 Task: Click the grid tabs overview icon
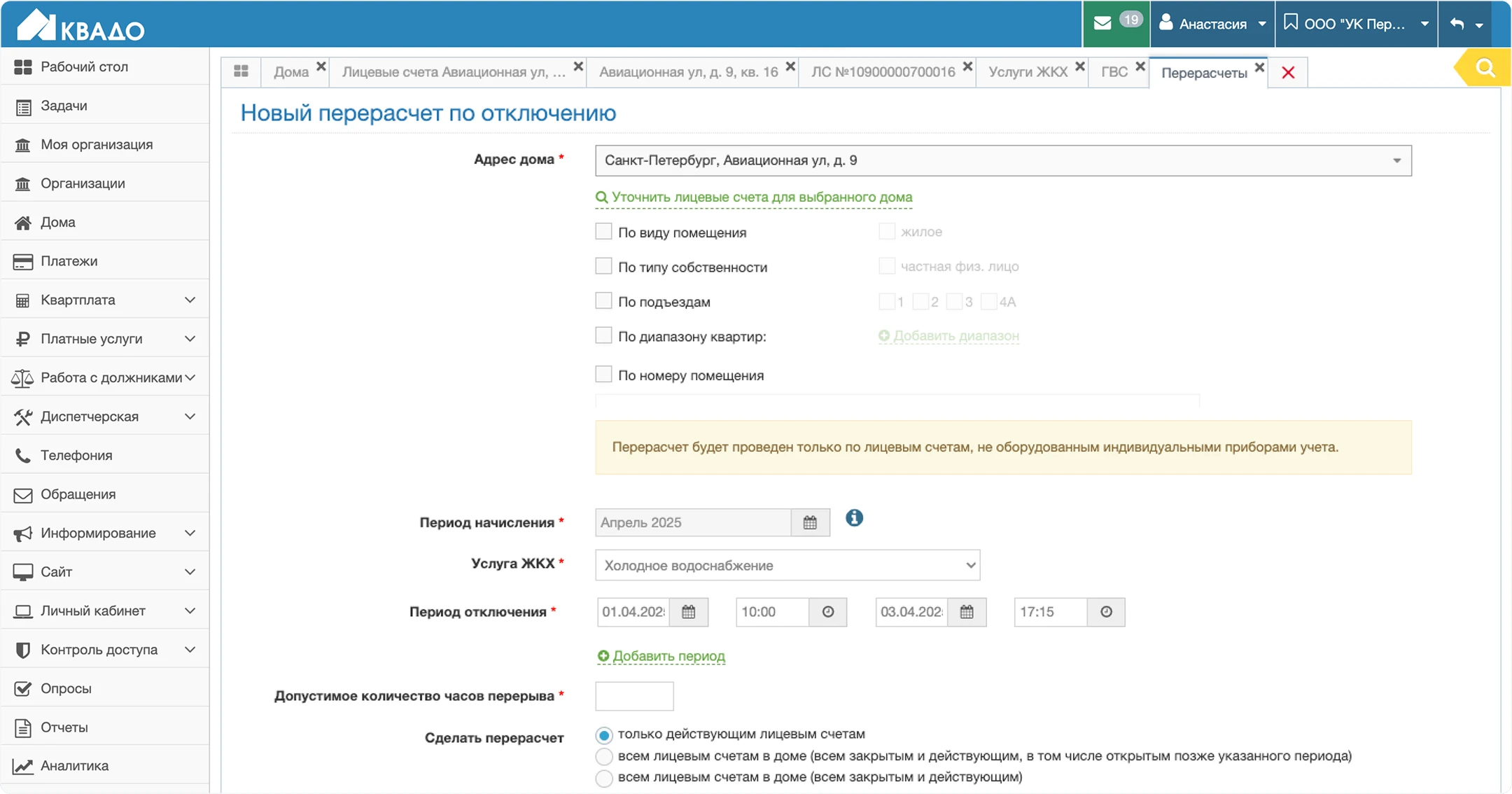241,71
